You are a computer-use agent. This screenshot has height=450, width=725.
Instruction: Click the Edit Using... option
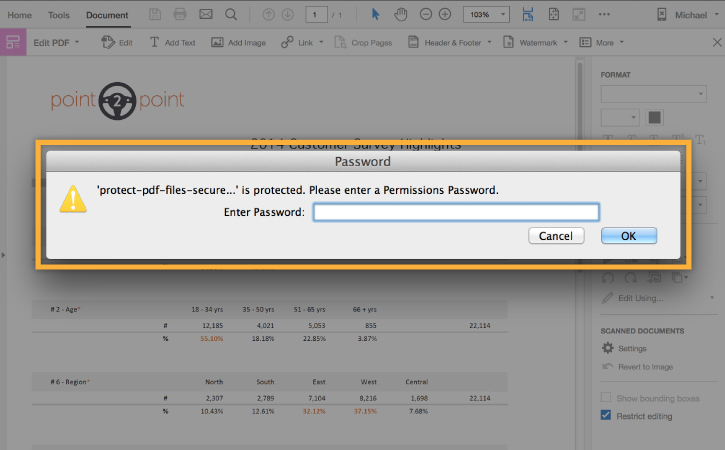(640, 298)
